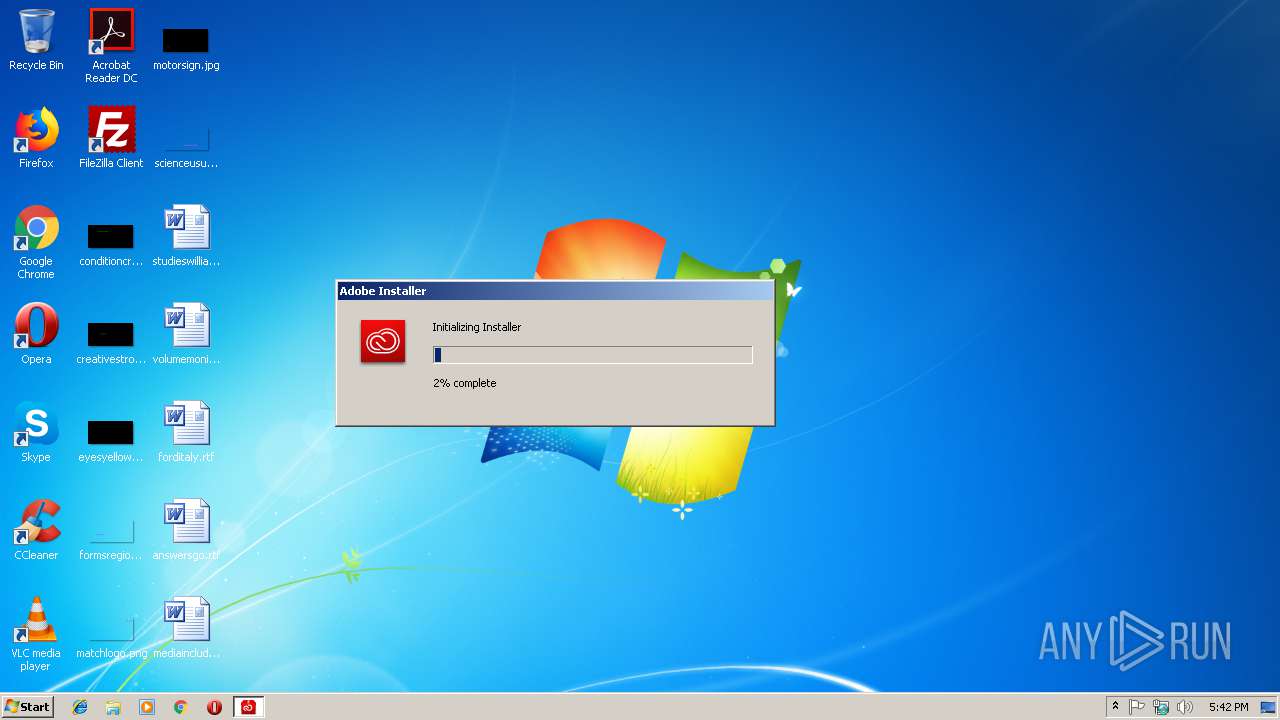
Task: Click the network tray icon
Action: click(1161, 707)
